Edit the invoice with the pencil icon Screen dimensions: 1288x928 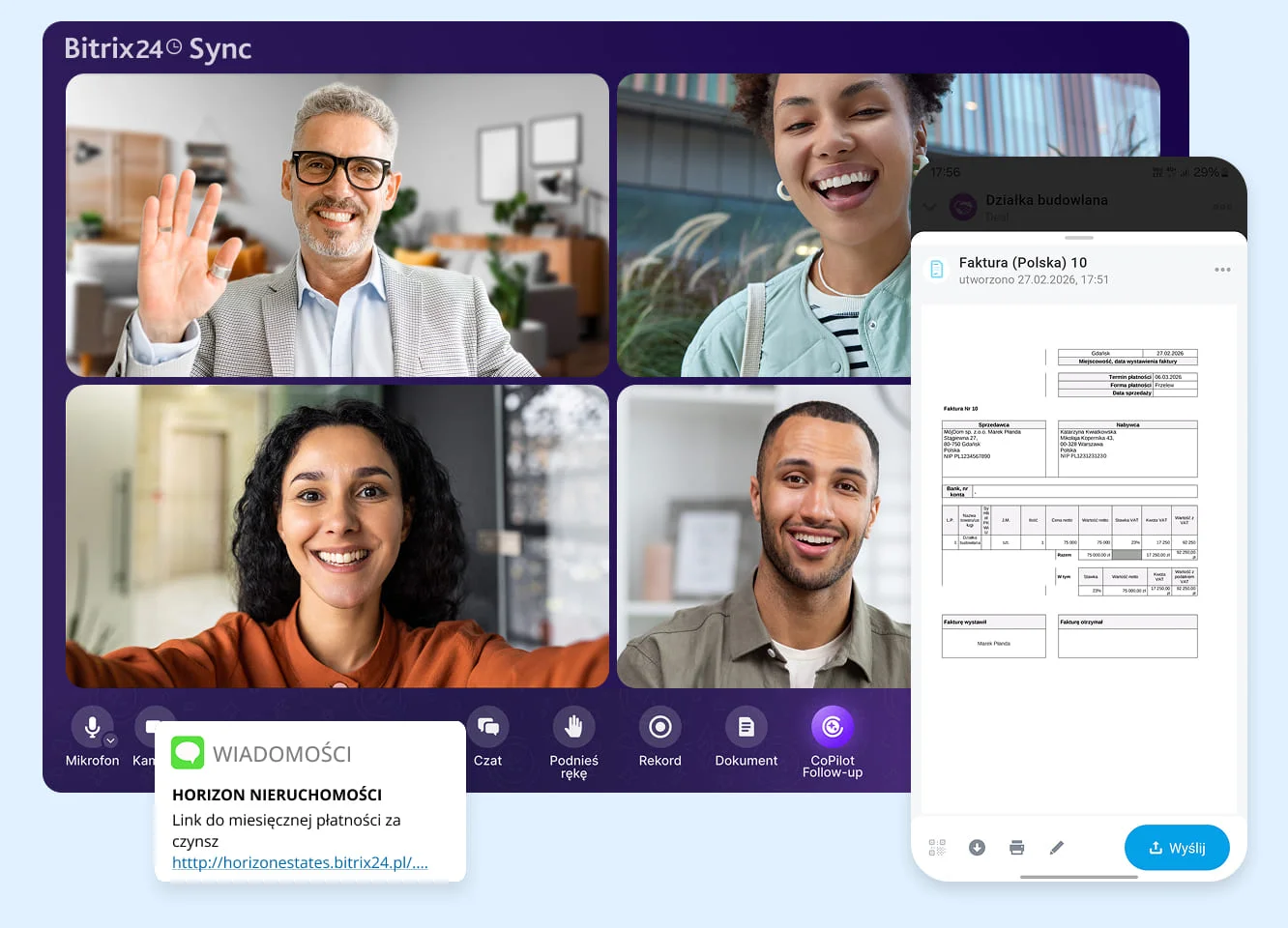click(x=1057, y=848)
